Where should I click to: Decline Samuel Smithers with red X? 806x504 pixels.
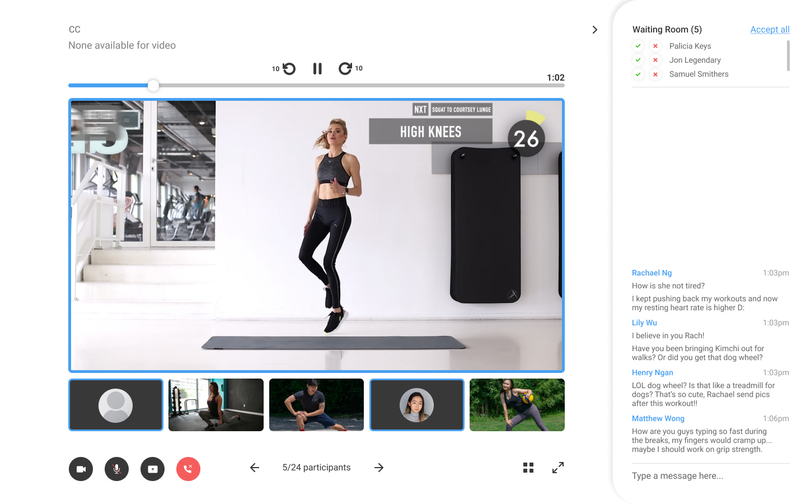(x=655, y=74)
